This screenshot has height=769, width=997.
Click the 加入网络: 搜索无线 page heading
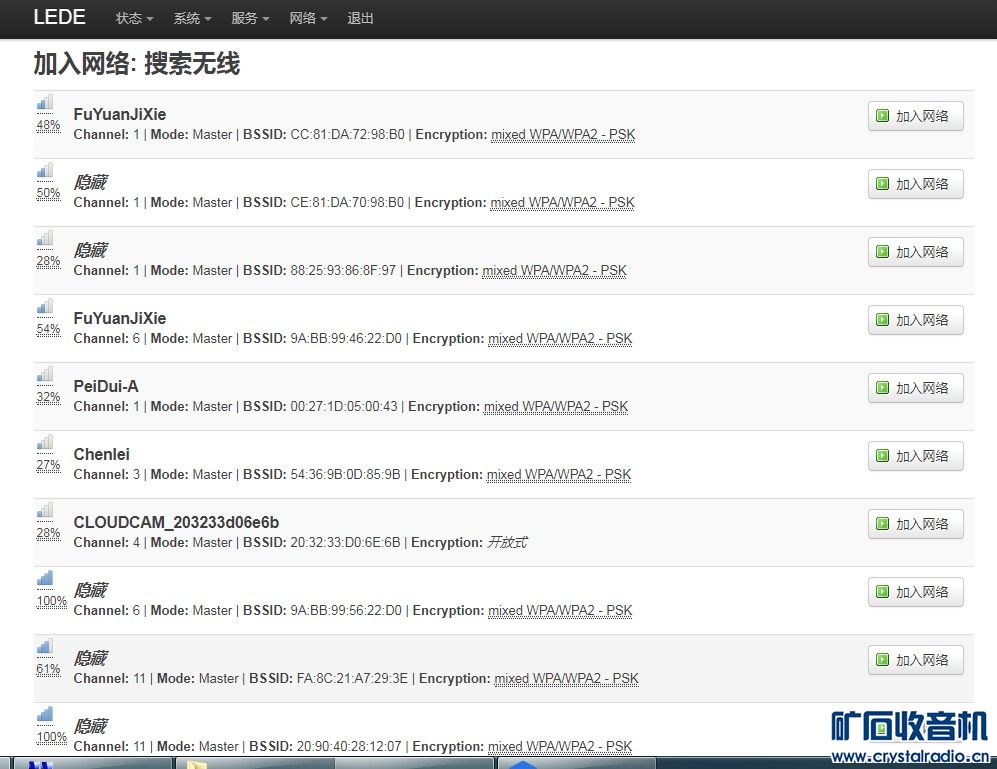(x=137, y=64)
